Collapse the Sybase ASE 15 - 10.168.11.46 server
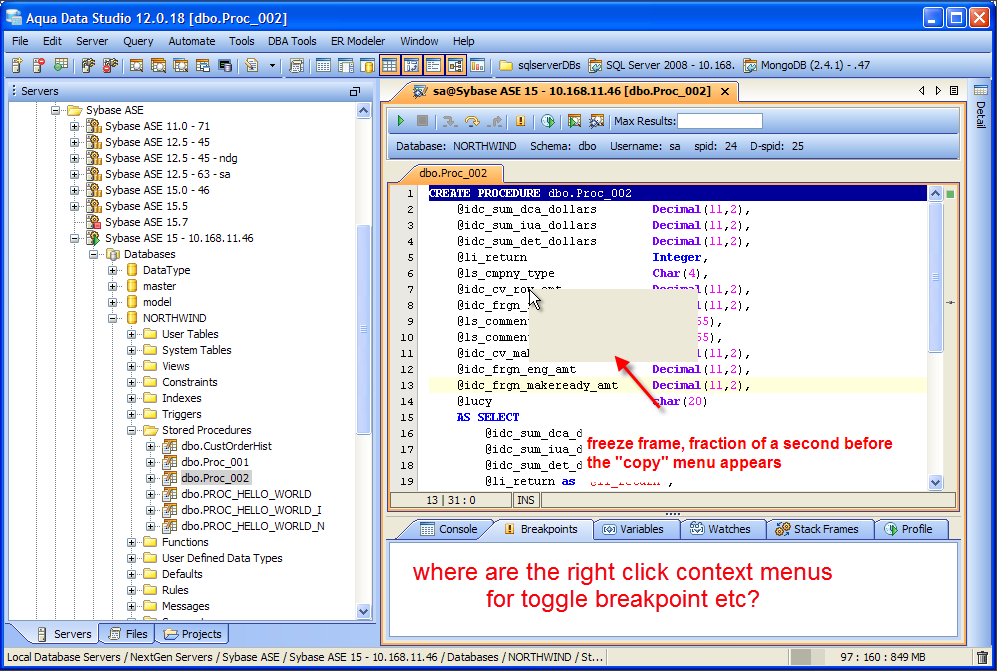Screen dimensions: 997x671 pyautogui.click(x=74, y=238)
